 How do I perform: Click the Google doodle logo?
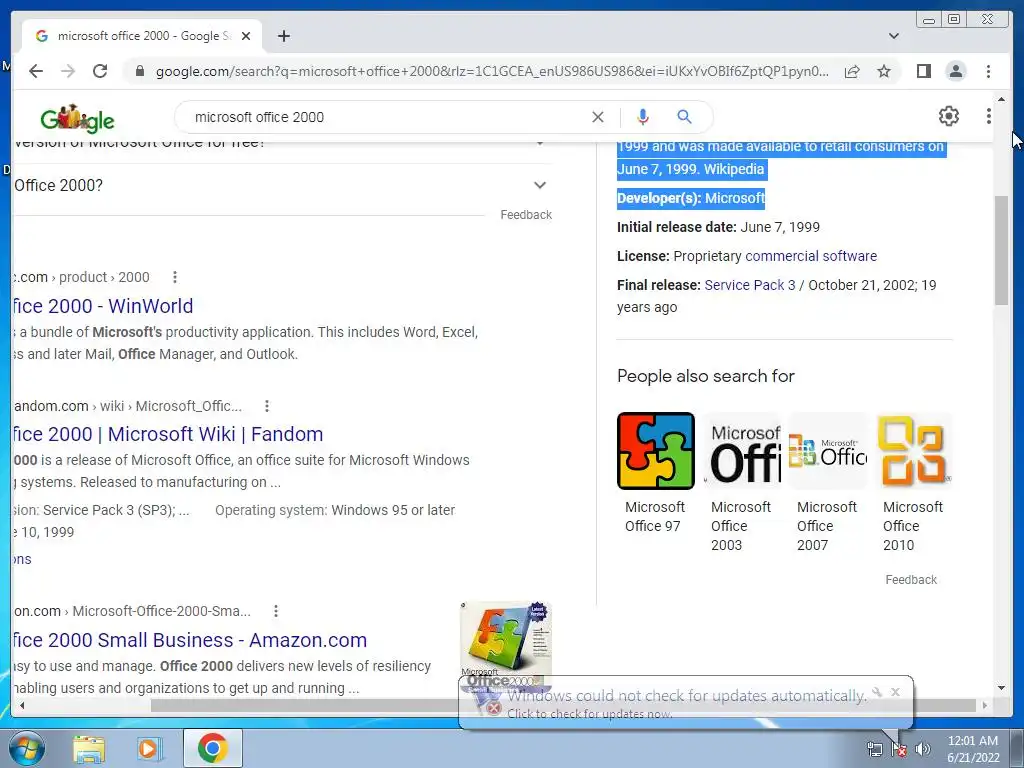point(77,118)
